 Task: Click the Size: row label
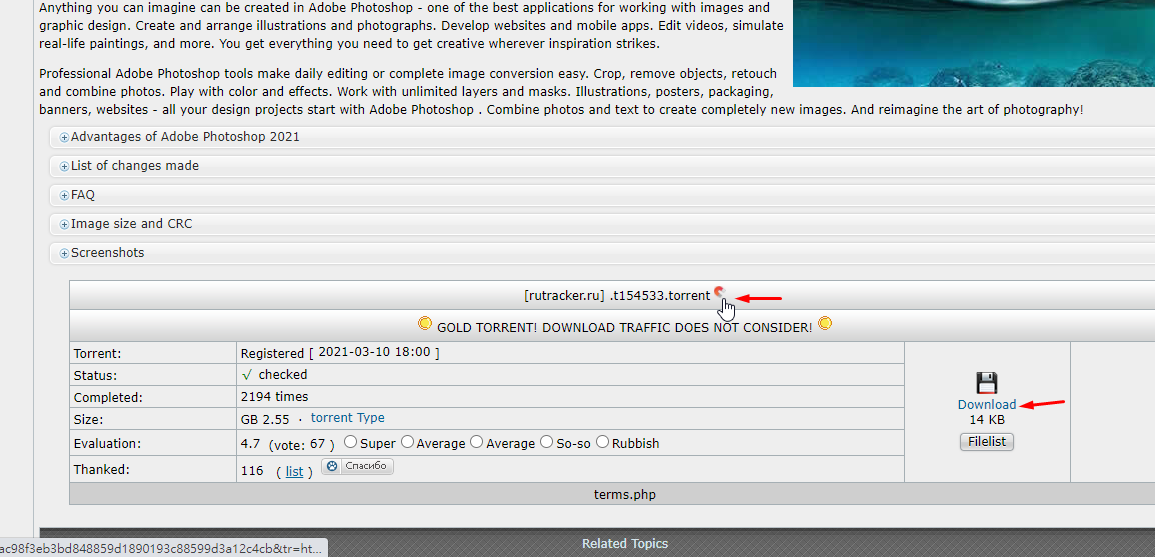coord(88,420)
